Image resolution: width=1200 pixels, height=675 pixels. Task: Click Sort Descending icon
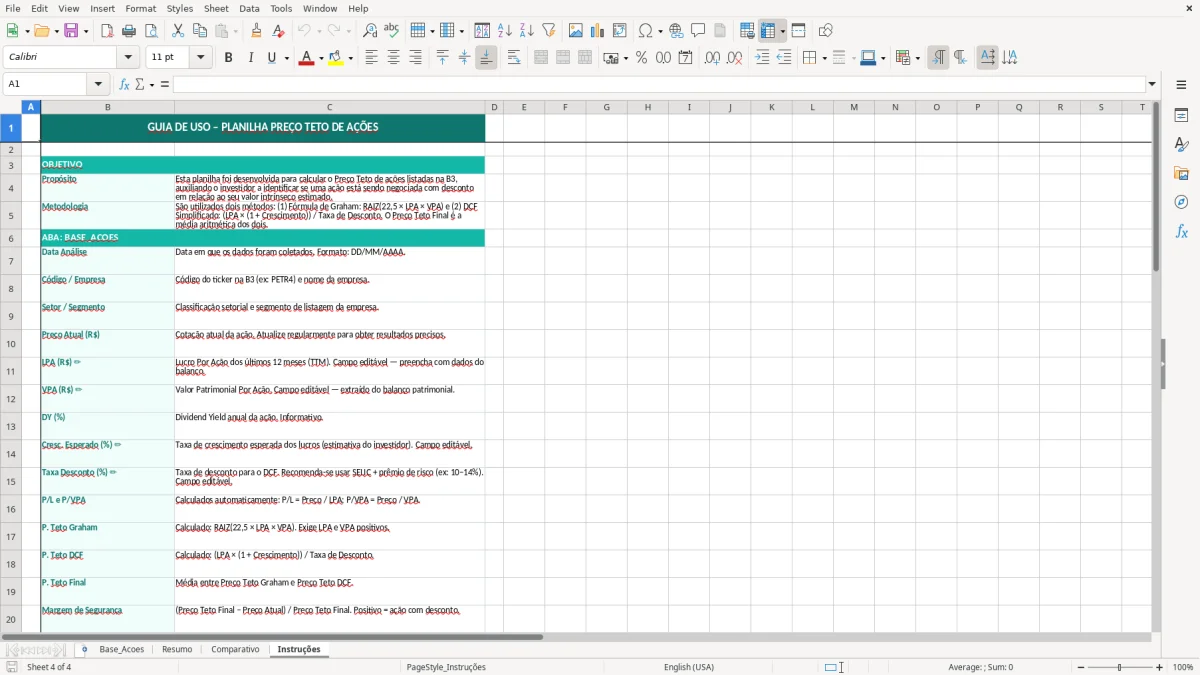(527, 31)
